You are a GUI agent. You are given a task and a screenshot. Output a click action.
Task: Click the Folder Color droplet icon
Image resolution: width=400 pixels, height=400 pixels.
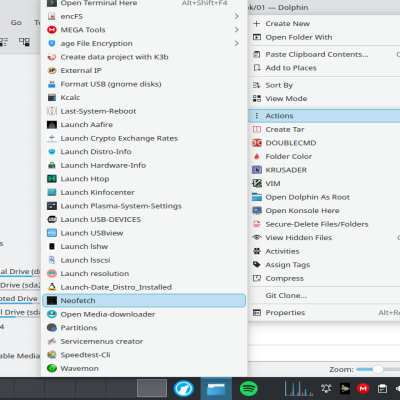pos(257,156)
